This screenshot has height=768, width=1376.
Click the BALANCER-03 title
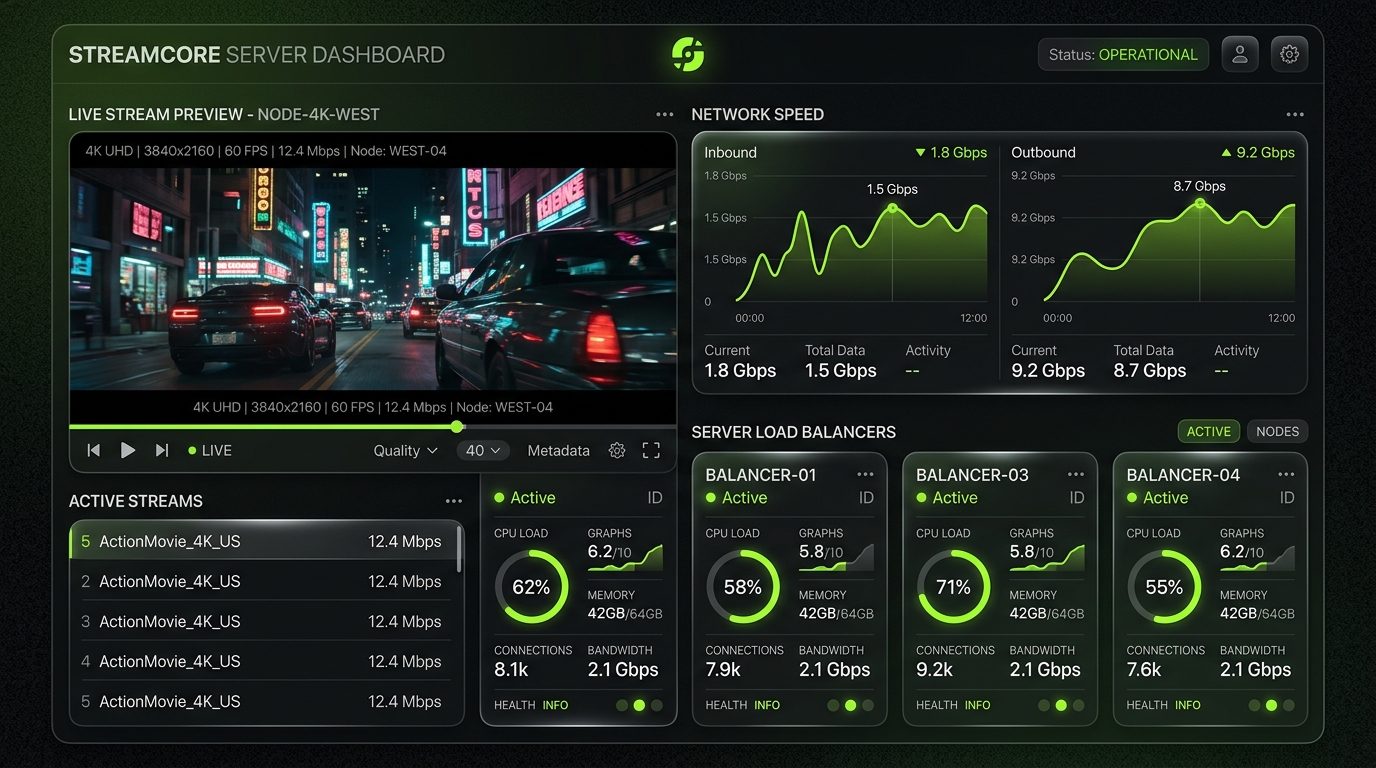click(972, 475)
